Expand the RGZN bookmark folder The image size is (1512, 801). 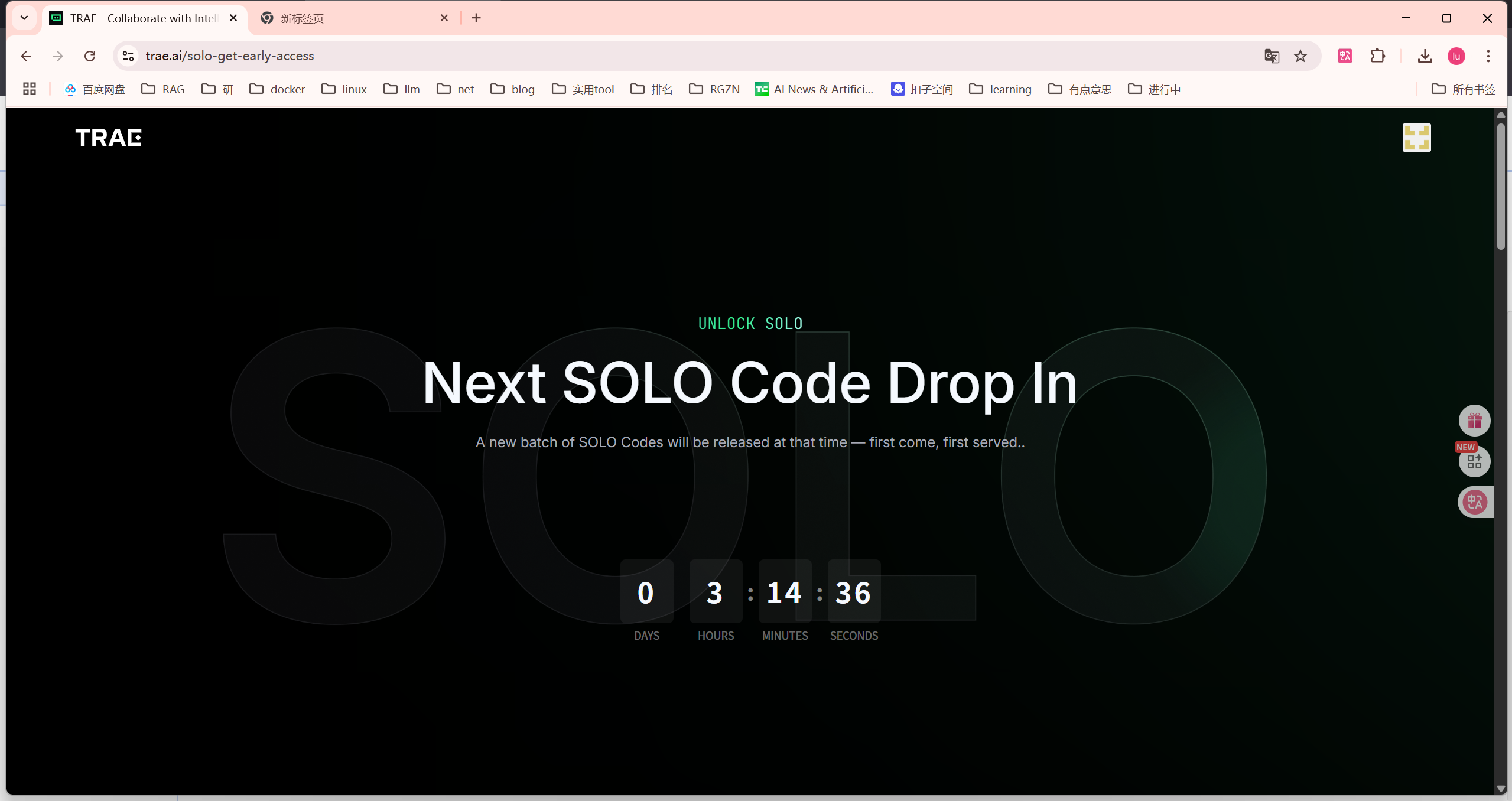(x=714, y=89)
